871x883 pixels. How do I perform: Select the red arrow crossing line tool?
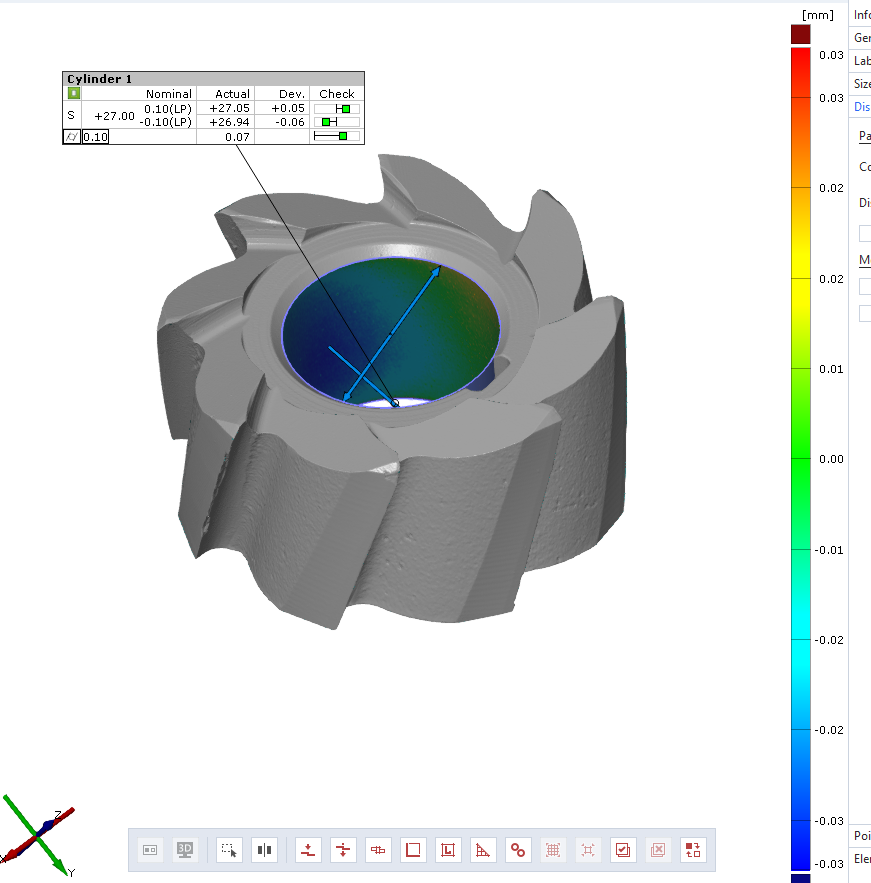pyautogui.click(x=343, y=850)
